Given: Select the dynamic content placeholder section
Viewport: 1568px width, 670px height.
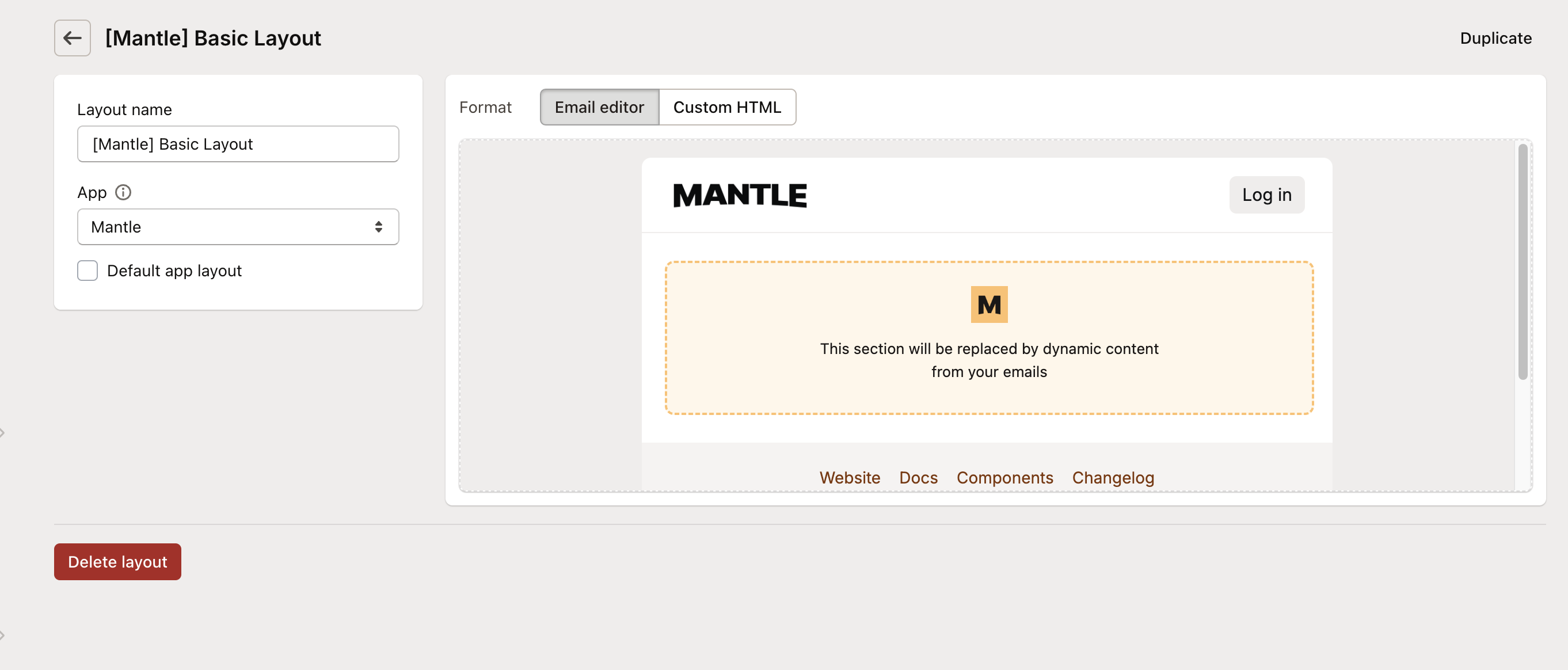Looking at the screenshot, I should (988, 338).
